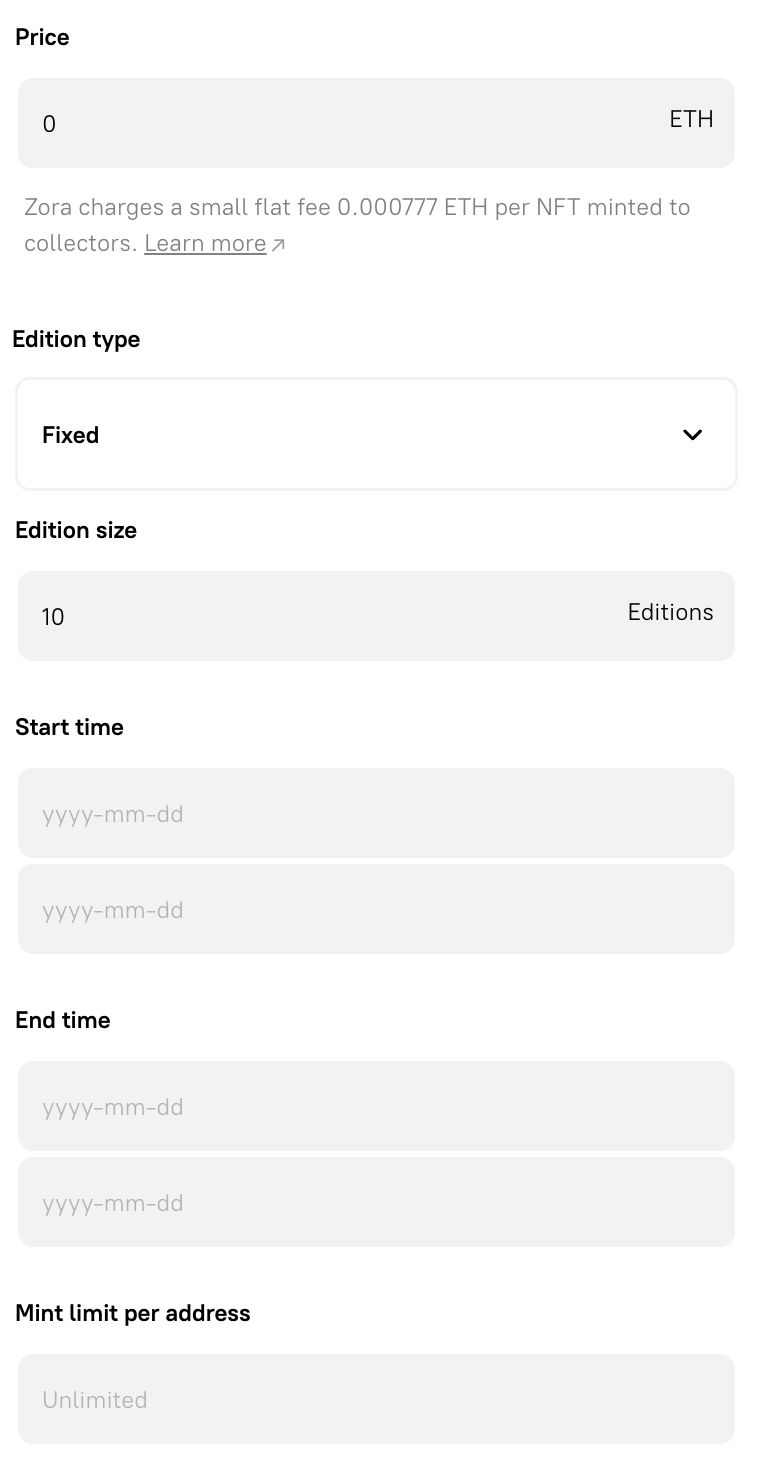Click the Mint limit per address Unlimited field
Image resolution: width=768 pixels, height=1472 pixels.
coord(376,1399)
